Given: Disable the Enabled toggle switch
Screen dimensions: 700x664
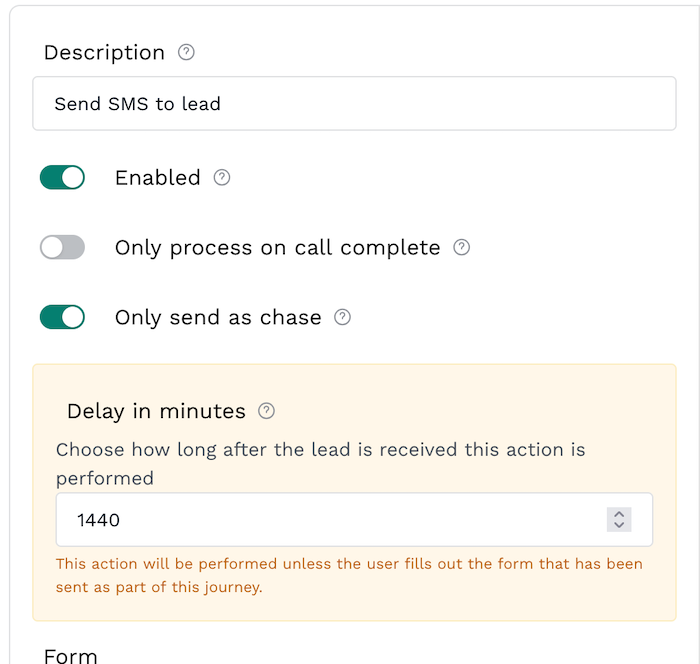Looking at the screenshot, I should coord(62,178).
